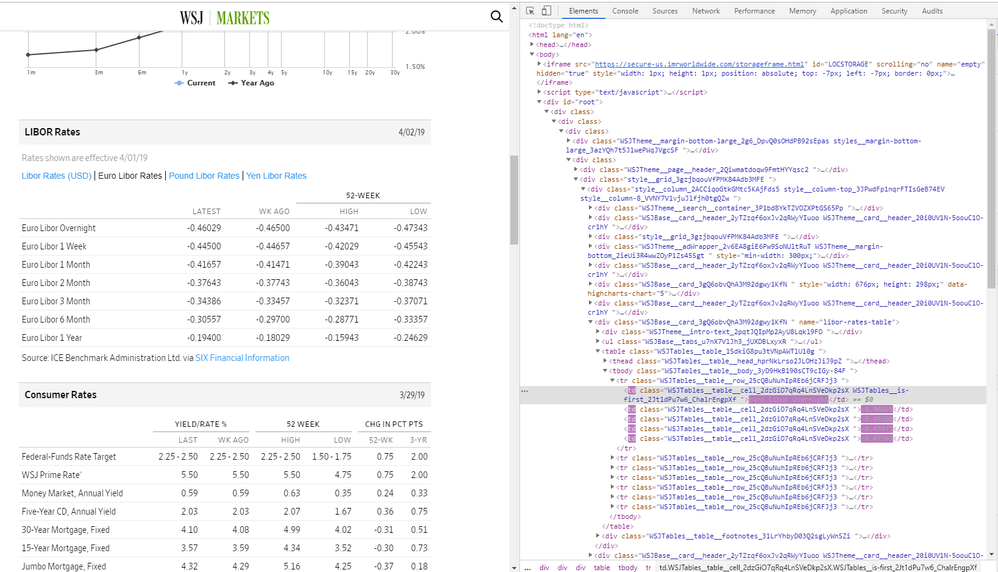Click Money Market, Annual Yield row
998x572 pixels.
(225, 493)
